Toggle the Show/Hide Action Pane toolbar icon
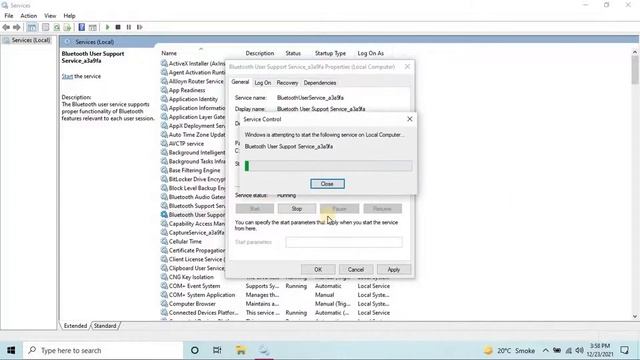Image resolution: width=640 pixels, height=360 pixels. 93,27
